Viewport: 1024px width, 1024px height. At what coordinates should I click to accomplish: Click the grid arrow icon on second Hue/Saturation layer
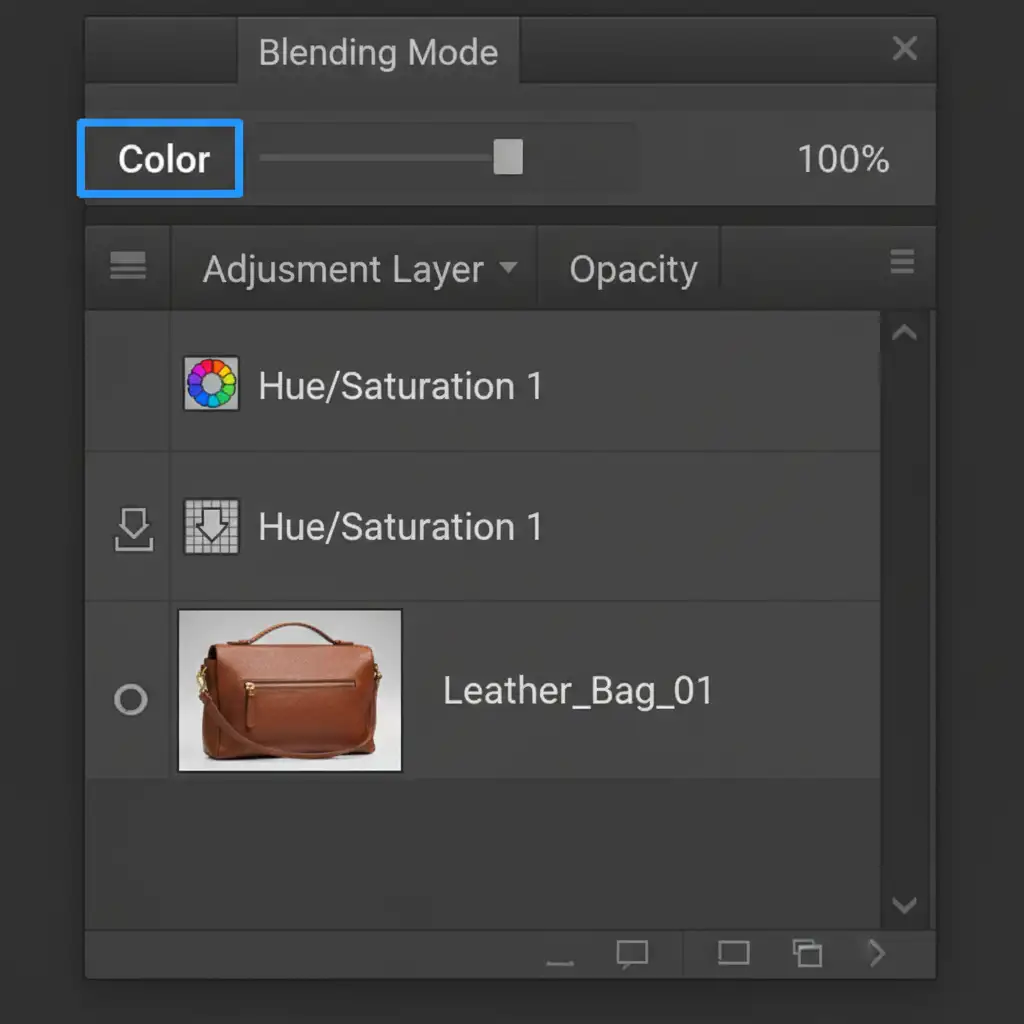pos(211,526)
